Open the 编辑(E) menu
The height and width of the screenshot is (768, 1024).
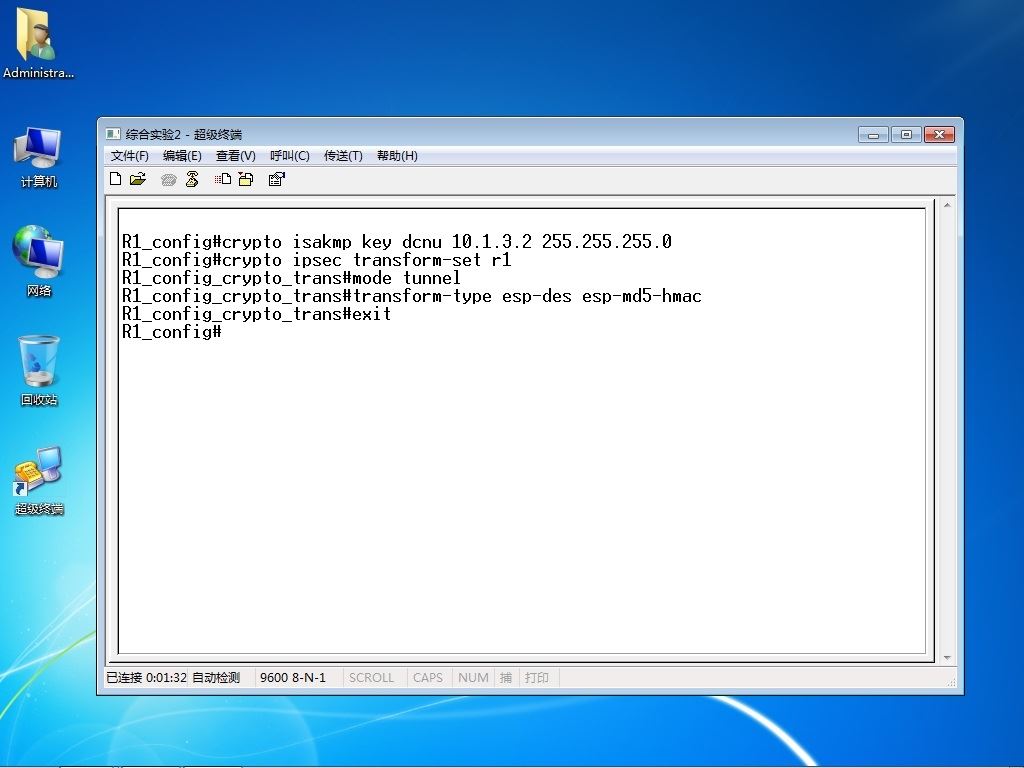[182, 155]
